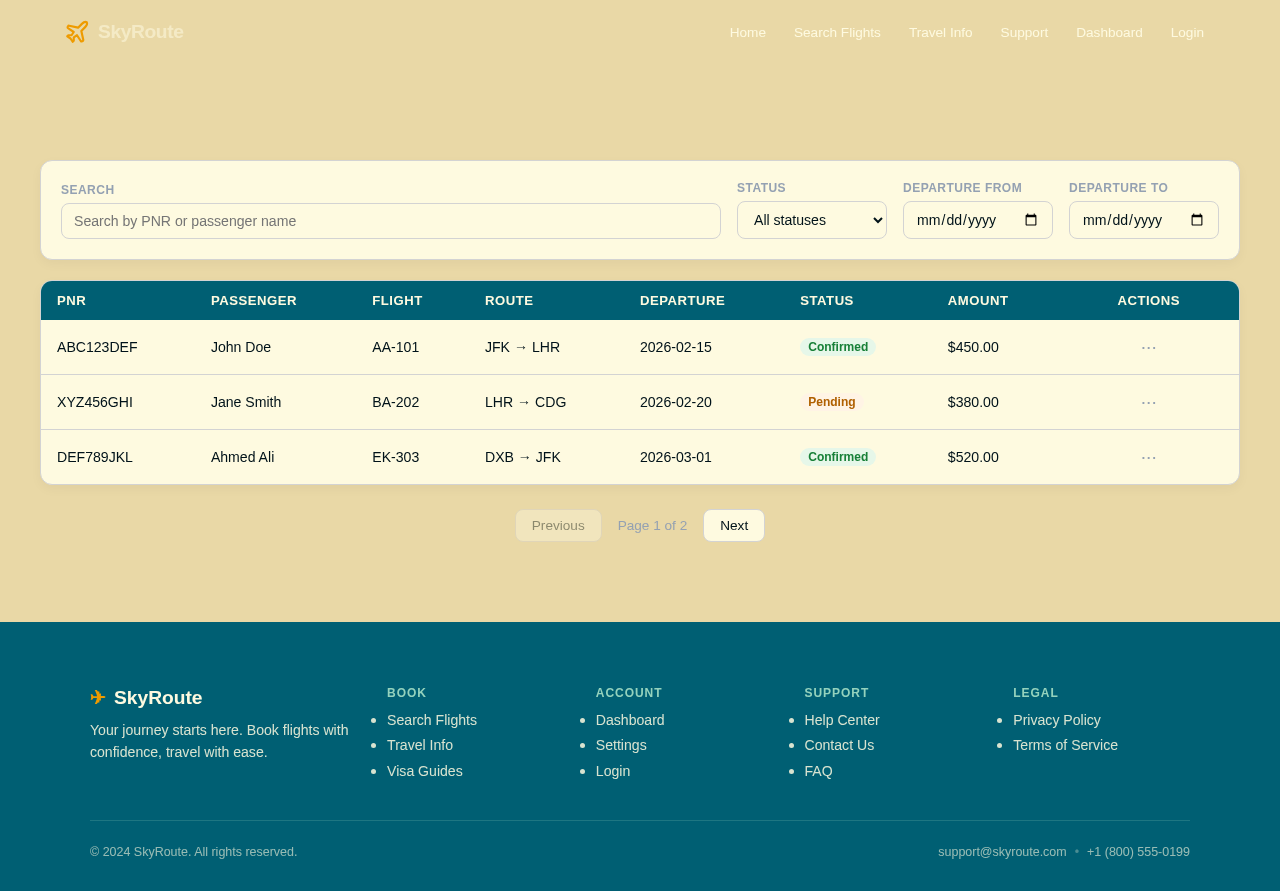Click the Amount column header
The image size is (1280, 891).
point(978,300)
